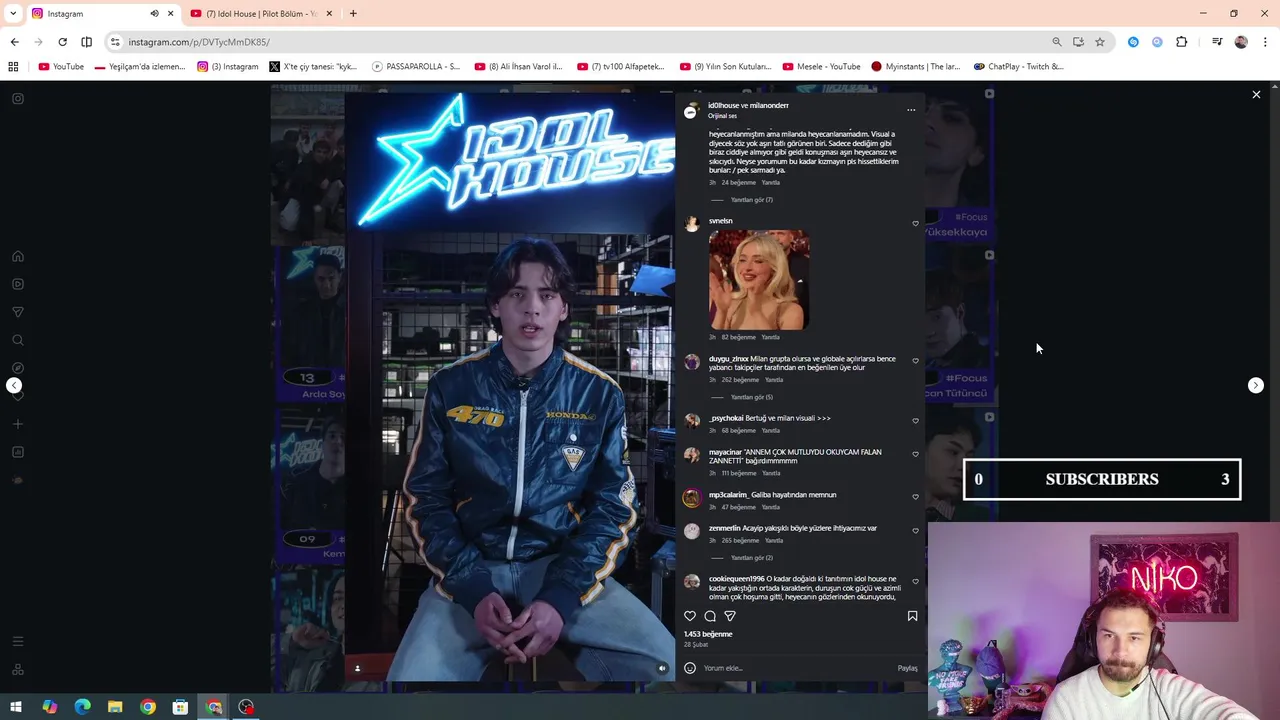Click Yanıtla under duygu_zlnxx's comment
This screenshot has width=1280, height=720.
point(773,380)
